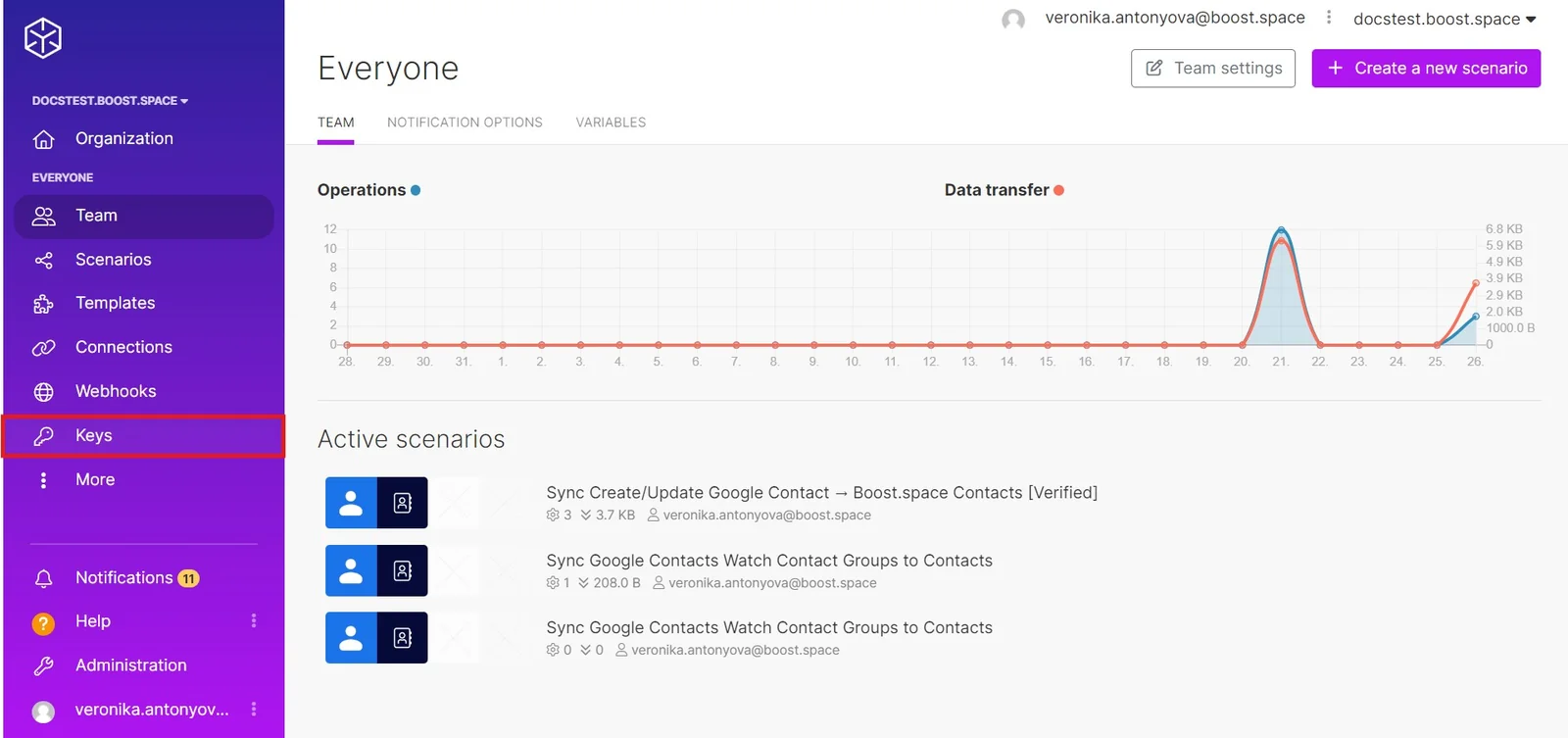
Task: Switch to the Variables tab
Action: [611, 123]
